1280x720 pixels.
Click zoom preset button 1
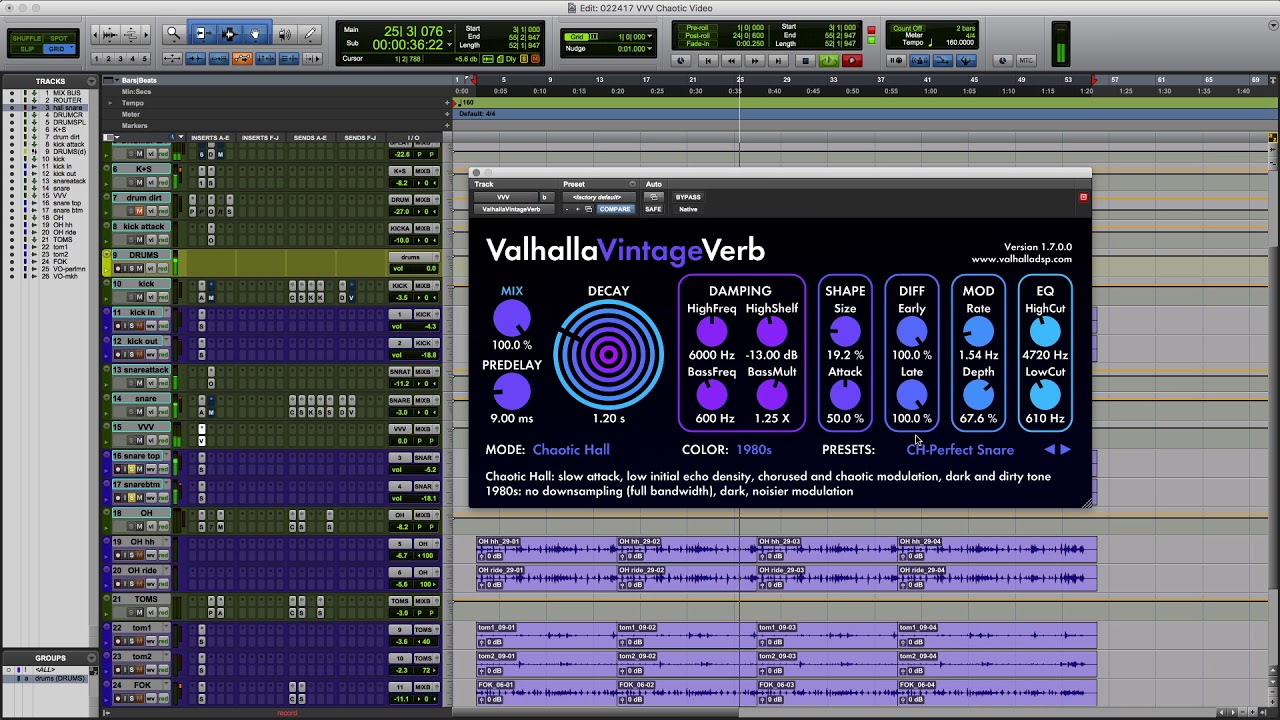pyautogui.click(x=98, y=60)
